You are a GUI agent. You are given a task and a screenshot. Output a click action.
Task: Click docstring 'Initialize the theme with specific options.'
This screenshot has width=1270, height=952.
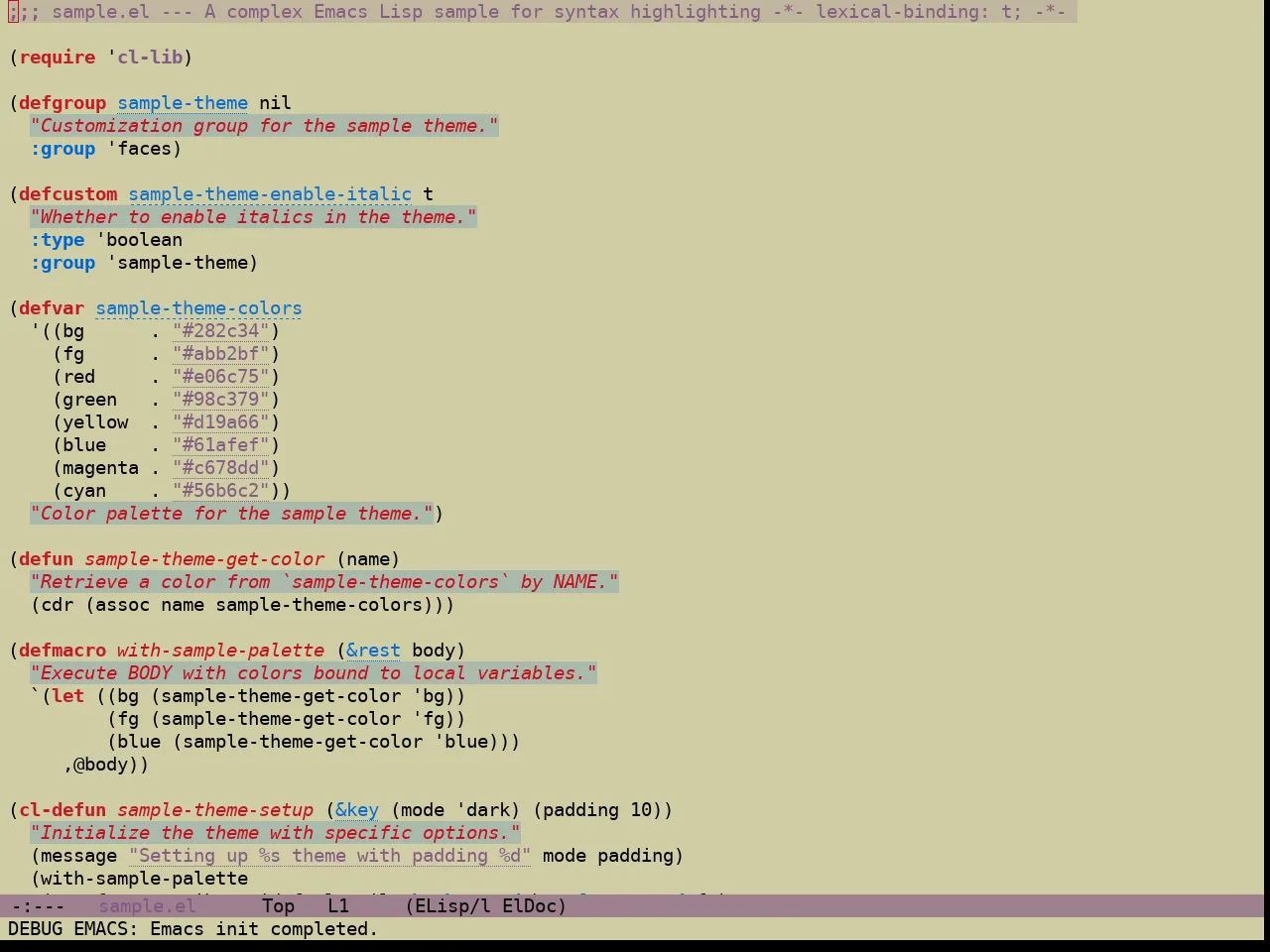275,833
